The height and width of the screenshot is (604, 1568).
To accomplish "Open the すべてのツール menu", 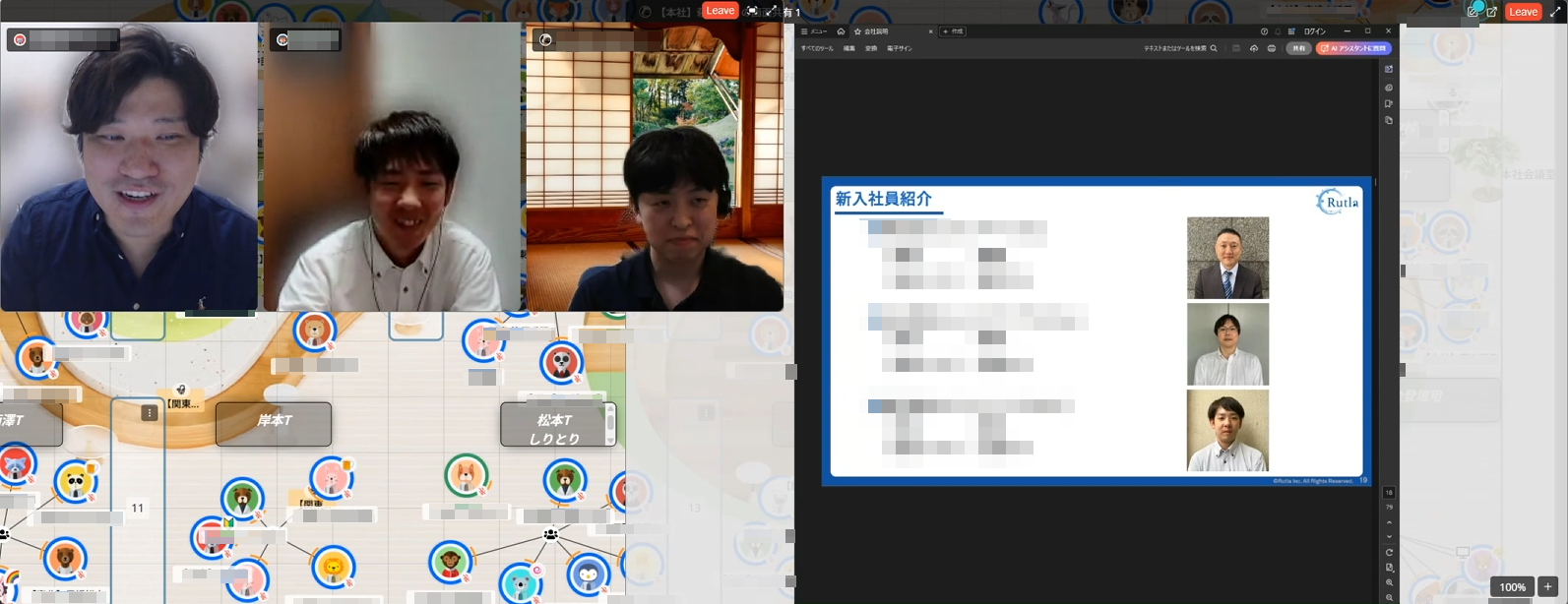I will tap(817, 48).
